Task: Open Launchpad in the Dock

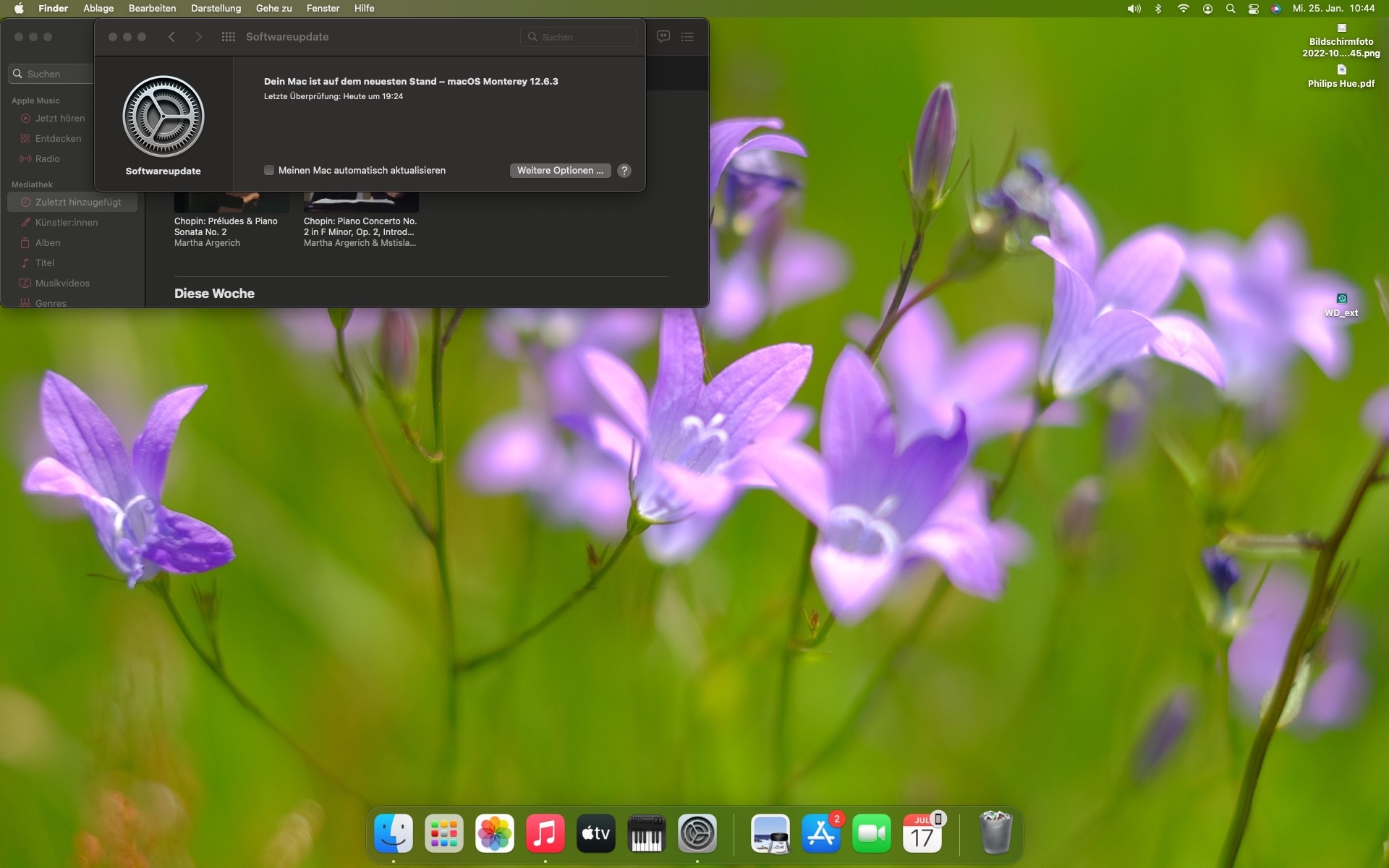Action: [444, 834]
